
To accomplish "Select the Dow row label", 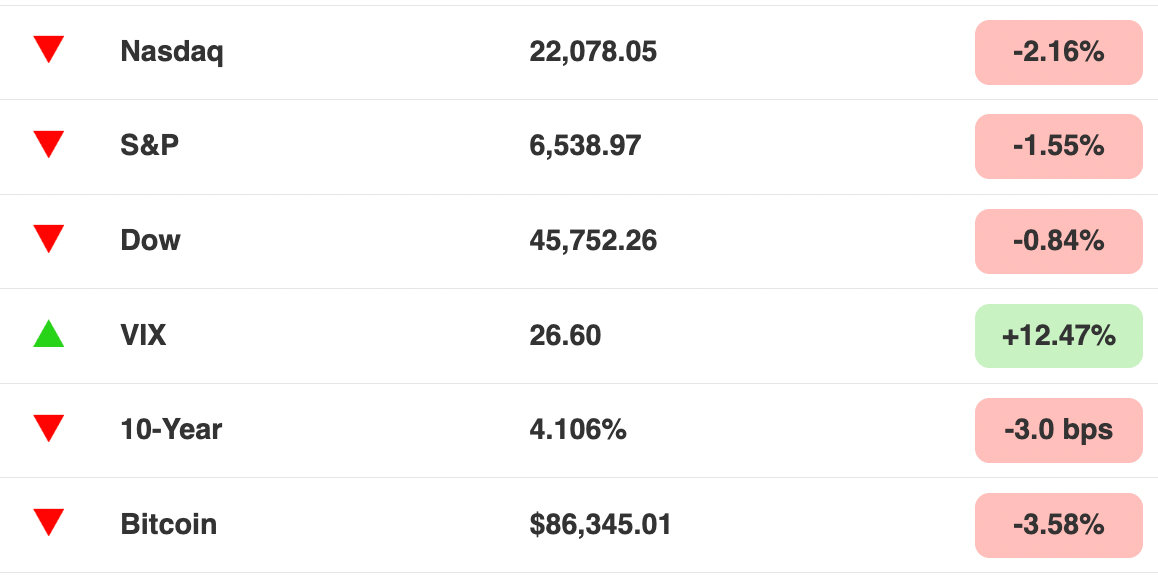I will pyautogui.click(x=151, y=241).
